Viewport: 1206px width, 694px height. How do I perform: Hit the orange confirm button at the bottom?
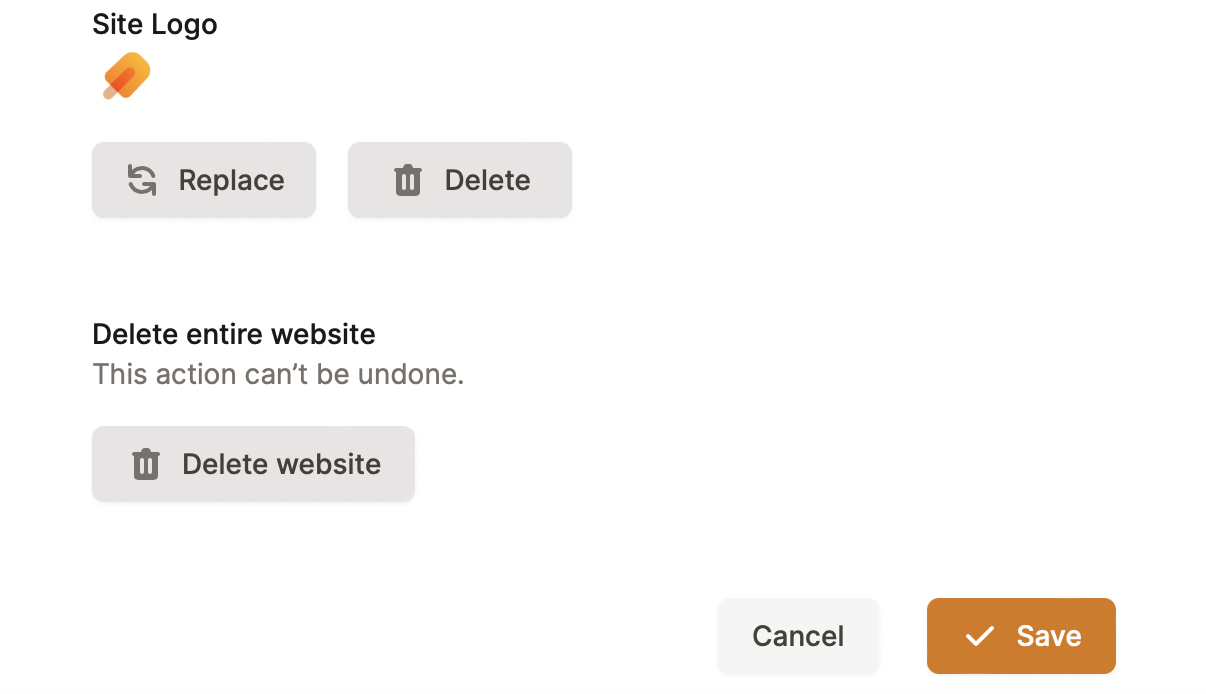pyautogui.click(x=1021, y=636)
